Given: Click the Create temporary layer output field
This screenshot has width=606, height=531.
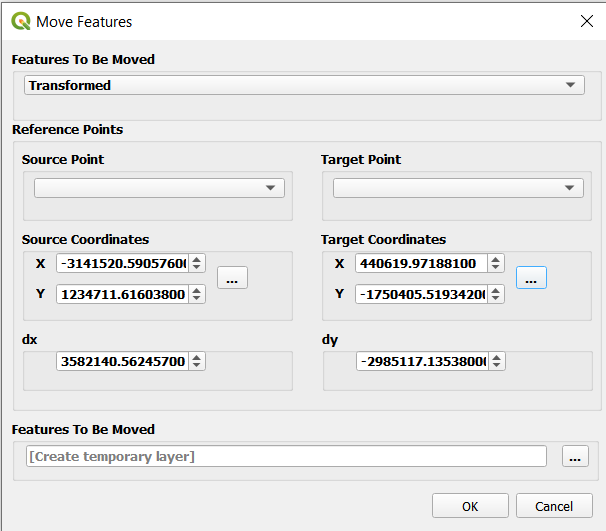Looking at the screenshot, I should tap(286, 457).
